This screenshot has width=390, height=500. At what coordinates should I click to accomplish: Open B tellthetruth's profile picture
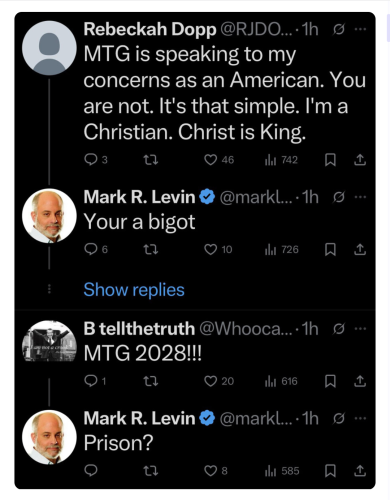tap(49, 341)
